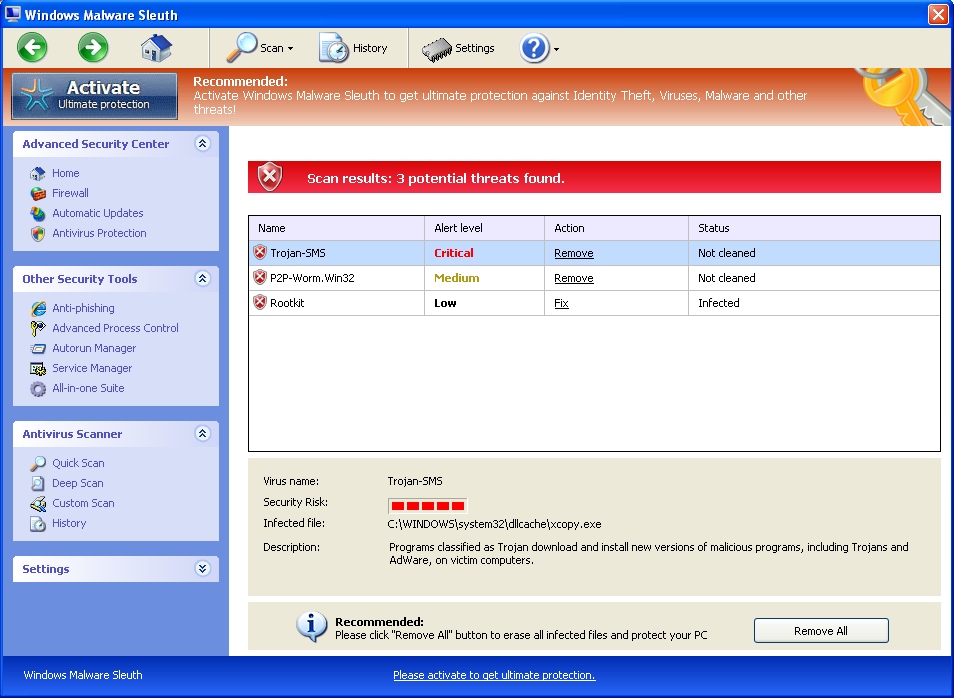This screenshot has width=954, height=698.
Task: Click the Antivirus Protection shield icon
Action: coord(38,234)
